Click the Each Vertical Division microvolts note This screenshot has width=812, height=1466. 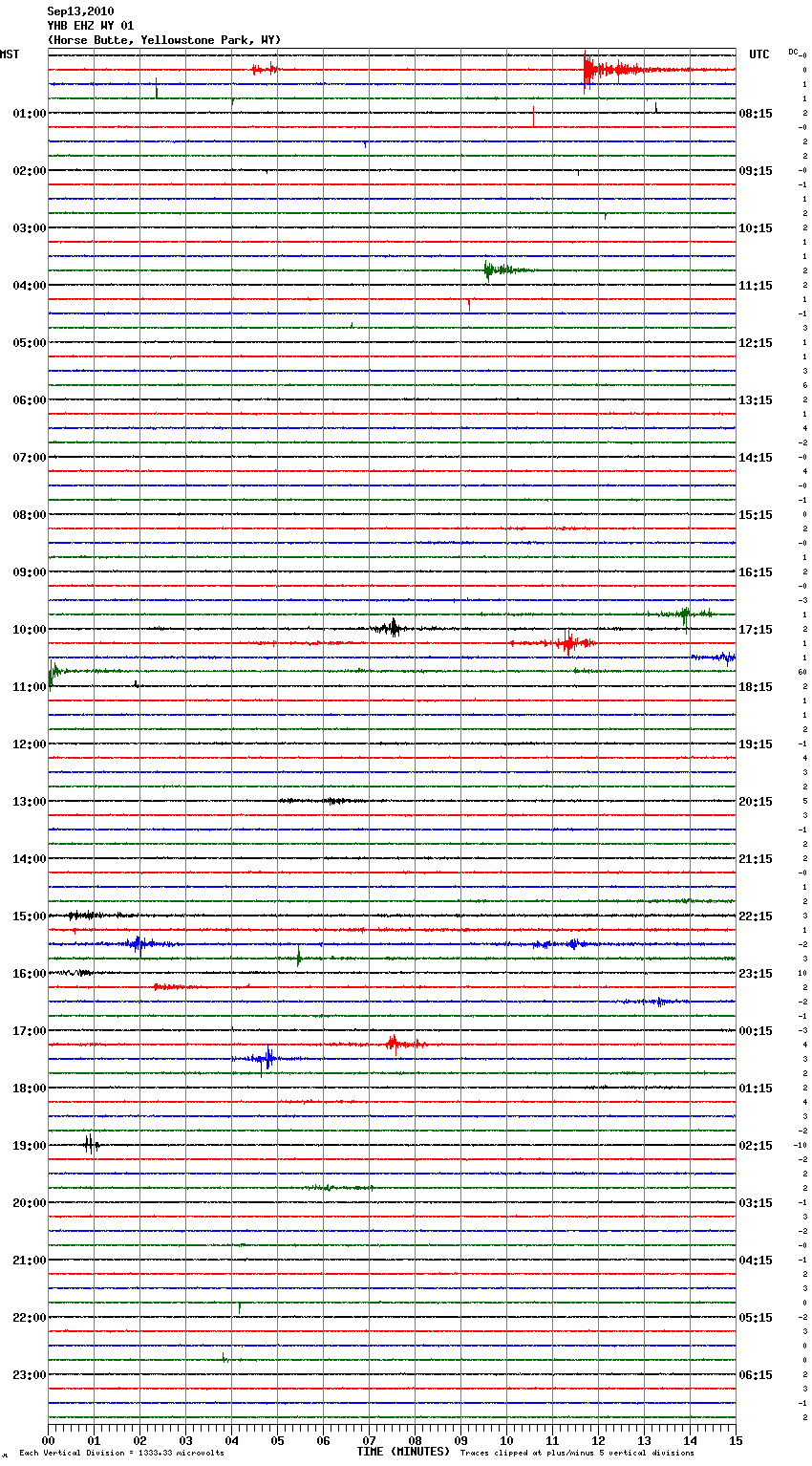coord(121,1454)
